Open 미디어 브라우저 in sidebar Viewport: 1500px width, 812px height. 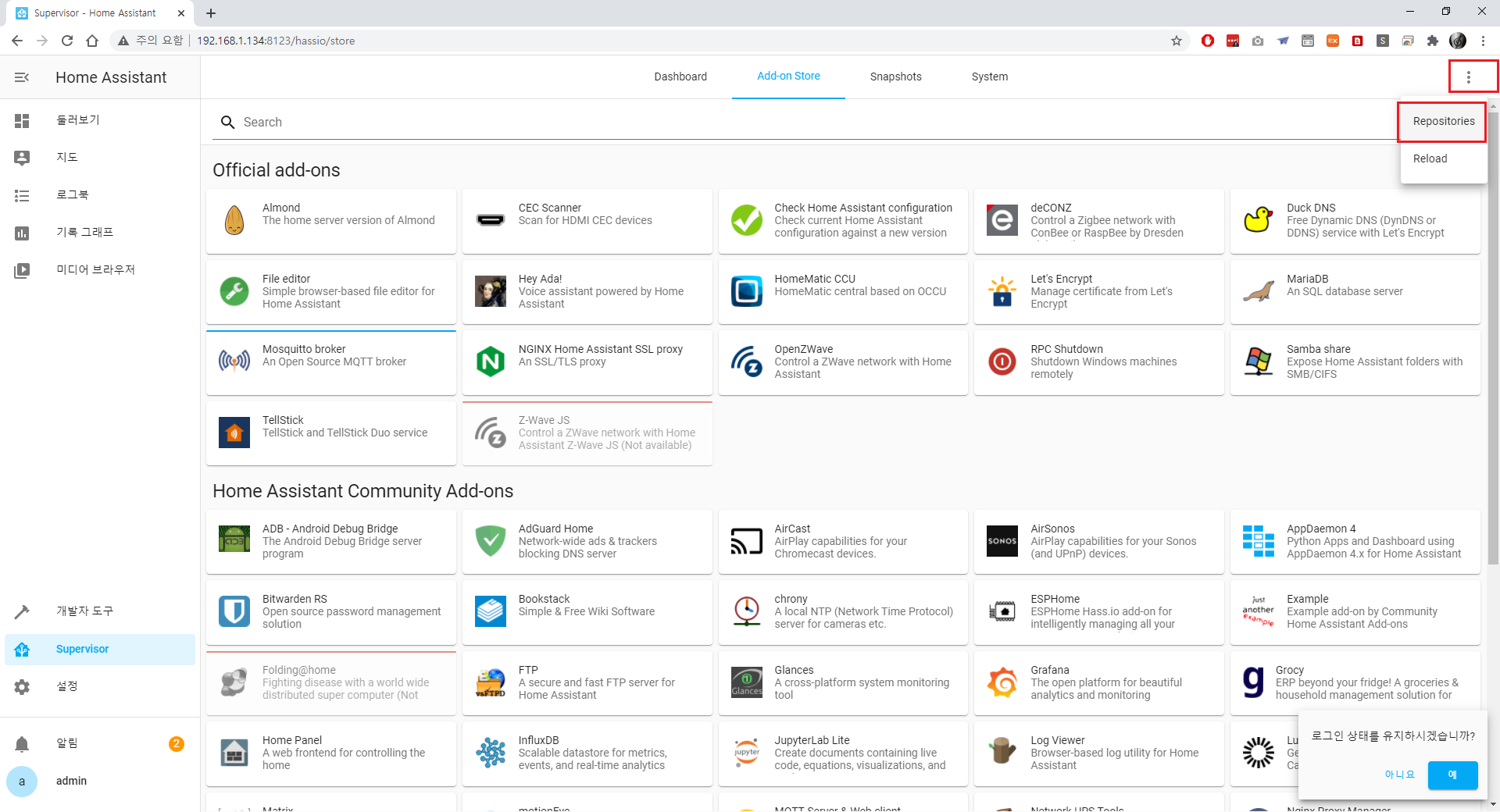click(100, 270)
